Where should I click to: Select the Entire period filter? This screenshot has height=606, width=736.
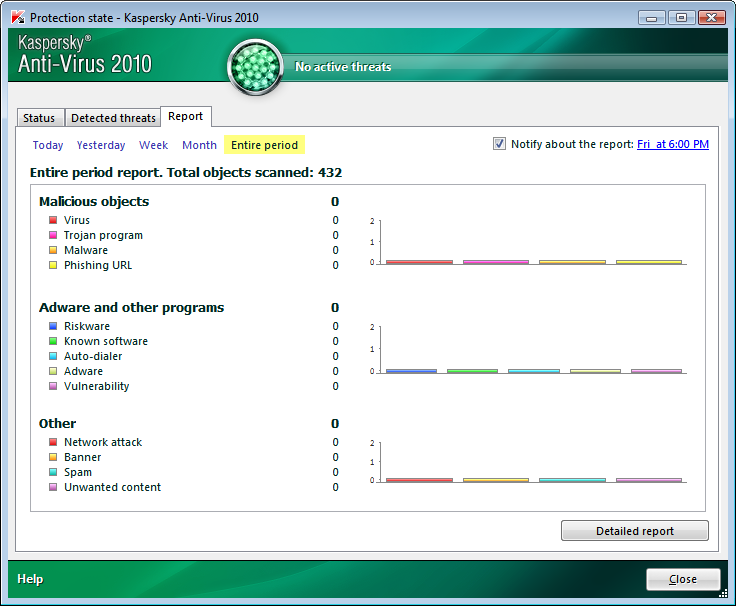(264, 145)
